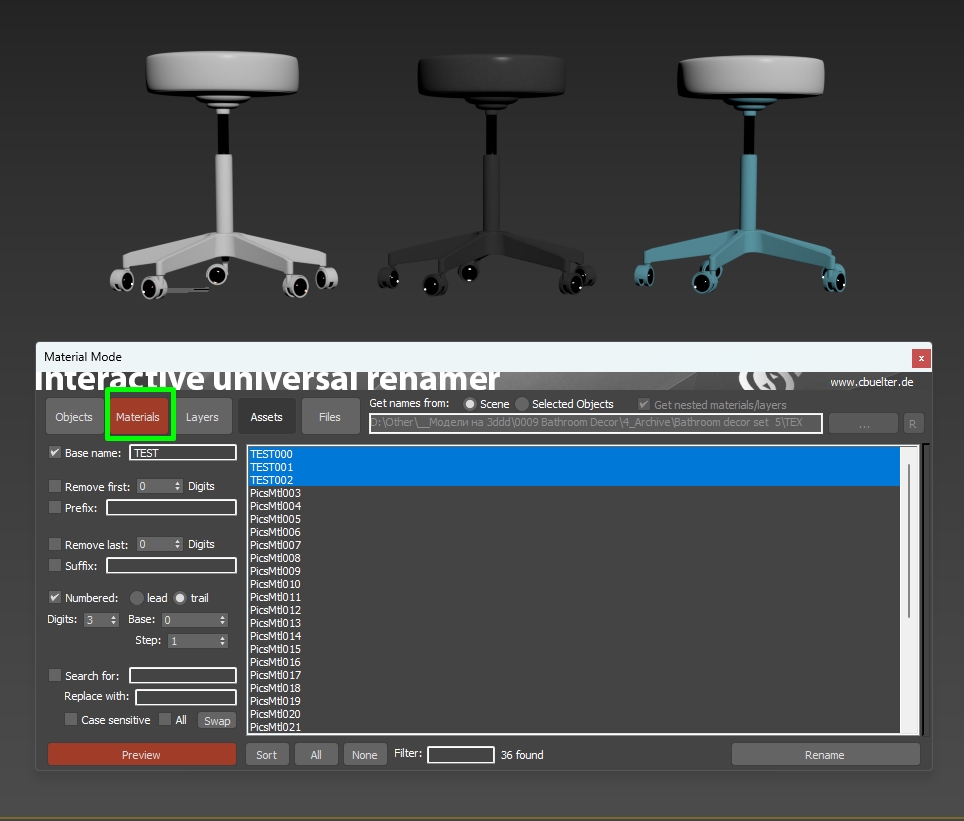The image size is (964, 821).
Task: Click the All selection button
Action: pos(316,755)
